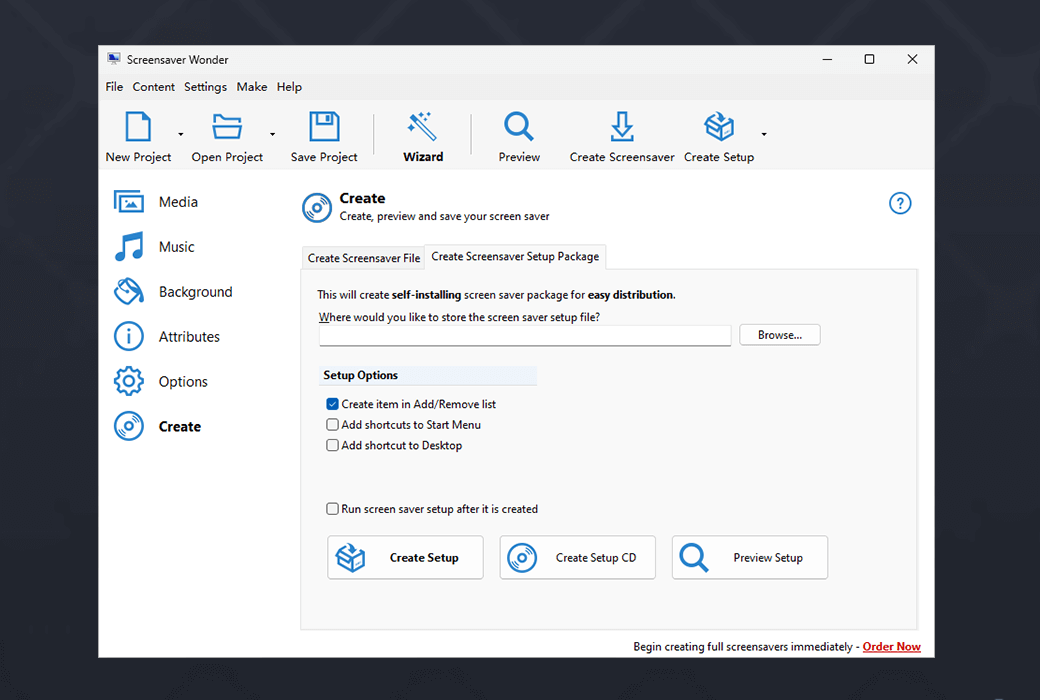Image resolution: width=1040 pixels, height=700 pixels.
Task: Open the Make menu
Action: pyautogui.click(x=252, y=87)
